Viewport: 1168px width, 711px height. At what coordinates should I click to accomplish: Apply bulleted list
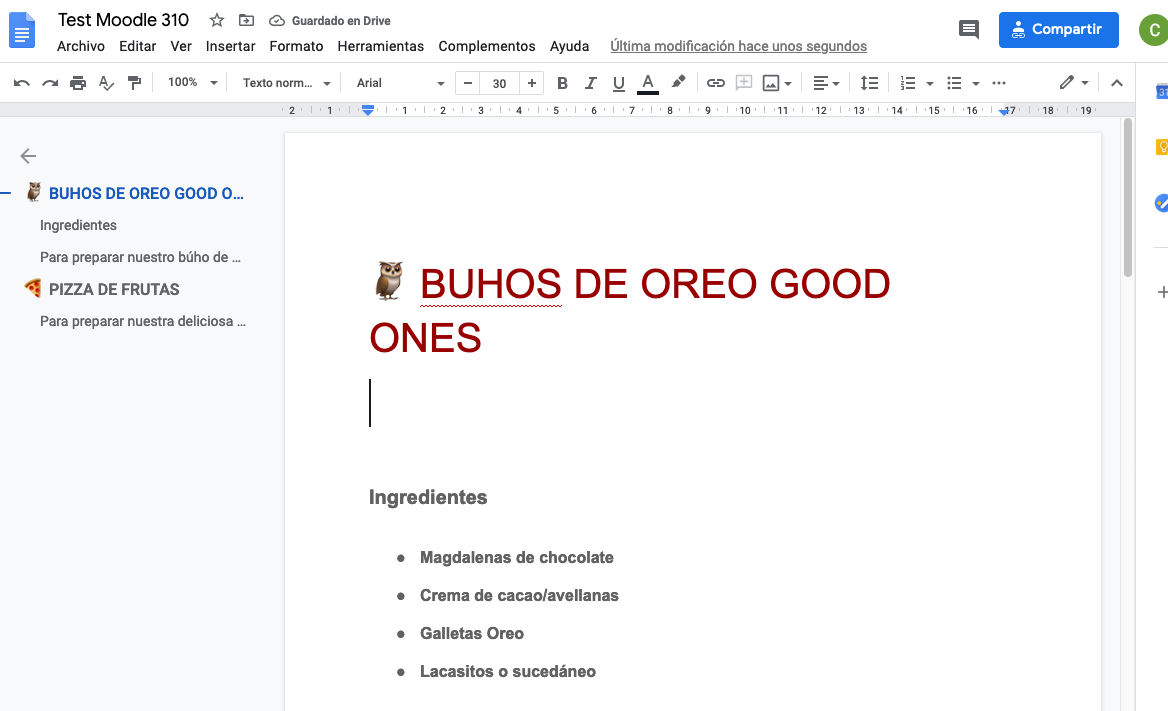954,83
